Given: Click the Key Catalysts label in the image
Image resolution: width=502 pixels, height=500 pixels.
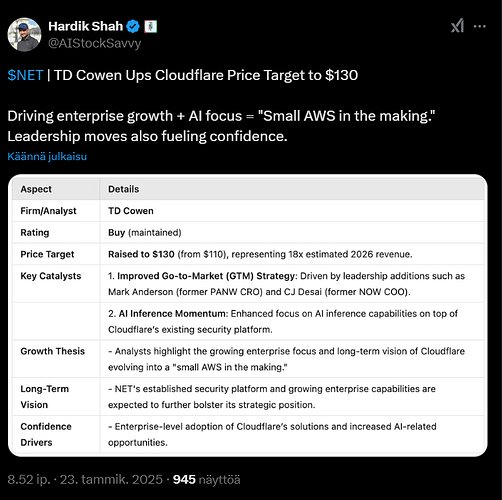Looking at the screenshot, I should pos(51,276).
